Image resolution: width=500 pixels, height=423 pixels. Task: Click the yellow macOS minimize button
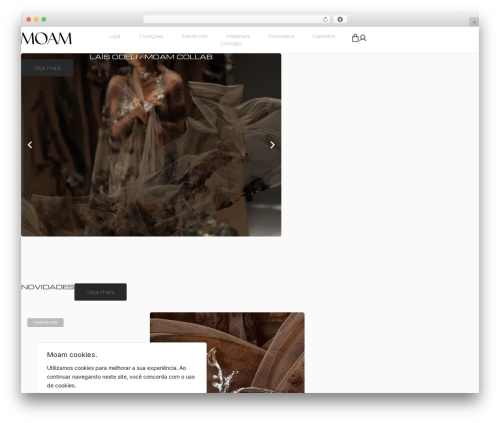[36, 19]
